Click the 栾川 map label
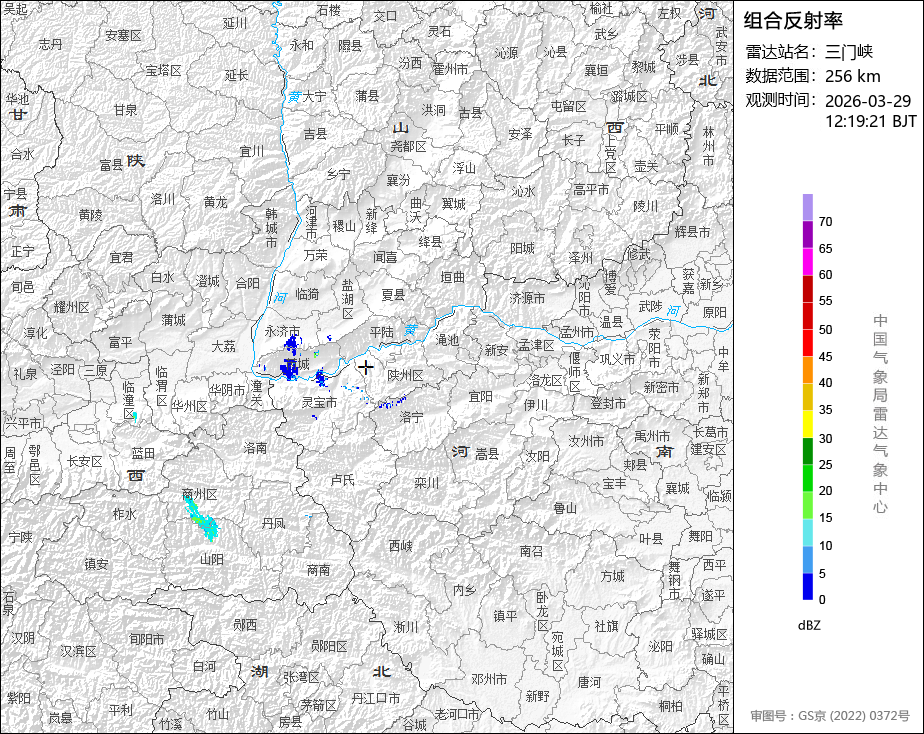This screenshot has height=734, width=924. tap(427, 483)
